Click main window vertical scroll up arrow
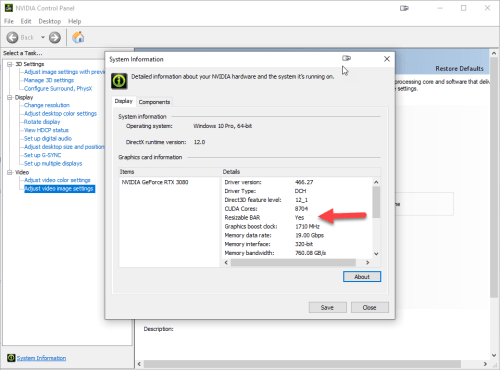The width and height of the screenshot is (500, 370). point(494,53)
